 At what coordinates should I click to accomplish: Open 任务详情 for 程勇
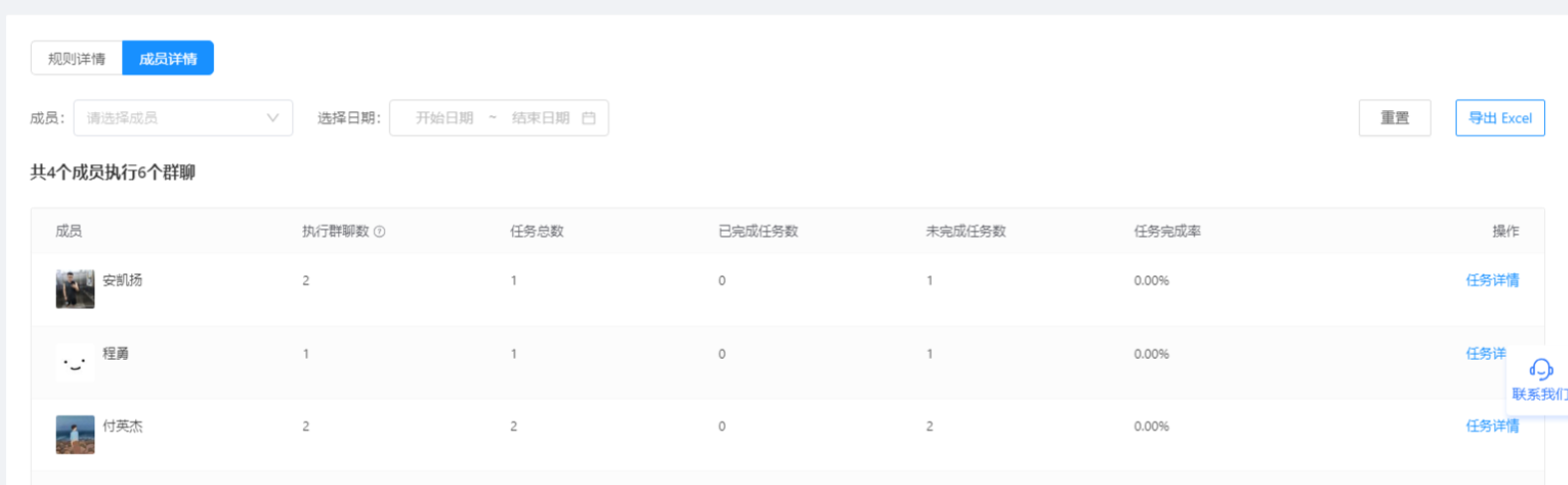pyautogui.click(x=1486, y=354)
